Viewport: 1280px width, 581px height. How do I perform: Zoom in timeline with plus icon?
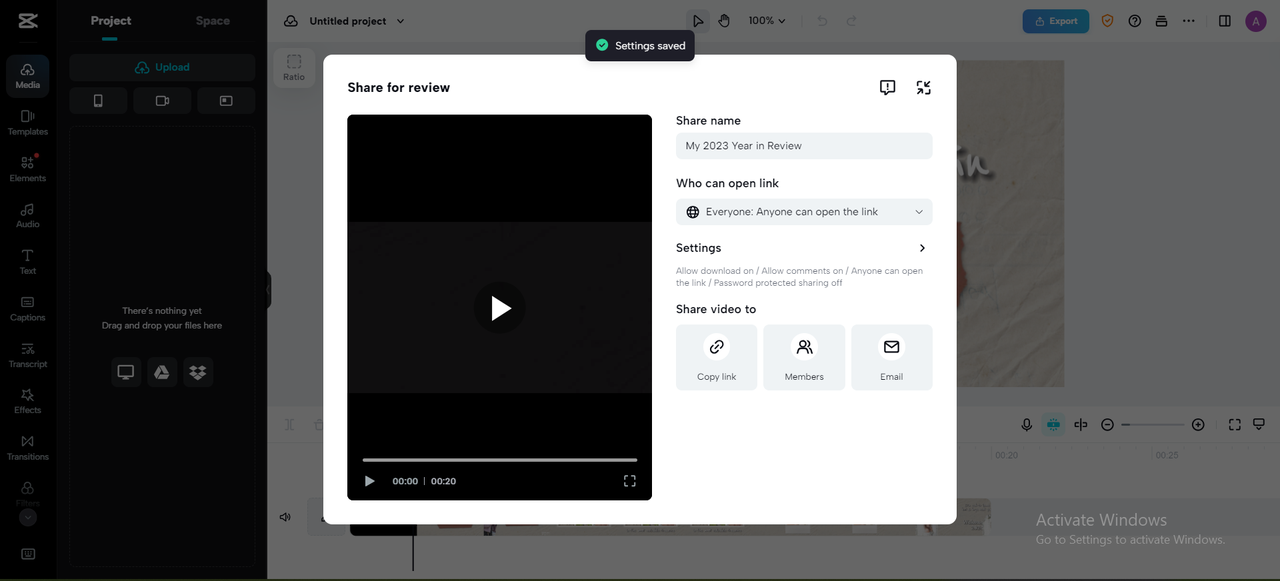click(1198, 425)
